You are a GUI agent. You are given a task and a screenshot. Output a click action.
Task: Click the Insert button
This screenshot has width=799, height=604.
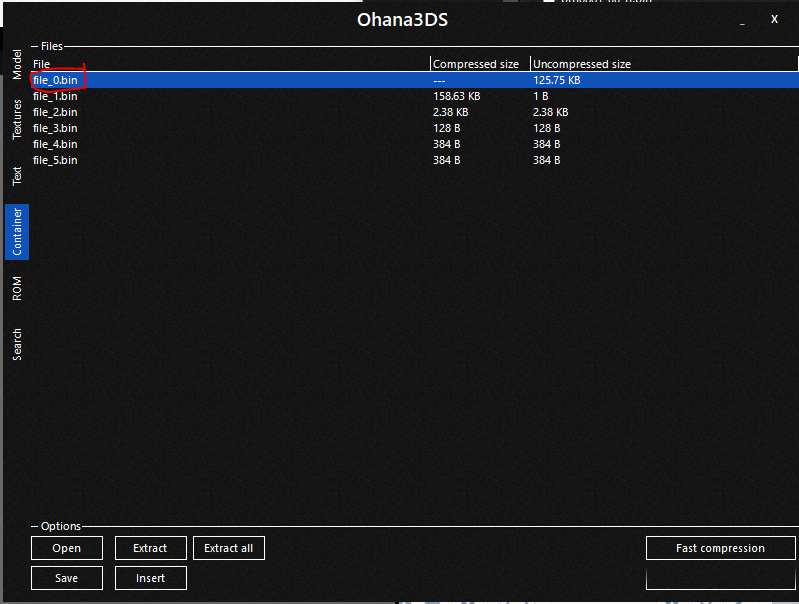(x=150, y=578)
